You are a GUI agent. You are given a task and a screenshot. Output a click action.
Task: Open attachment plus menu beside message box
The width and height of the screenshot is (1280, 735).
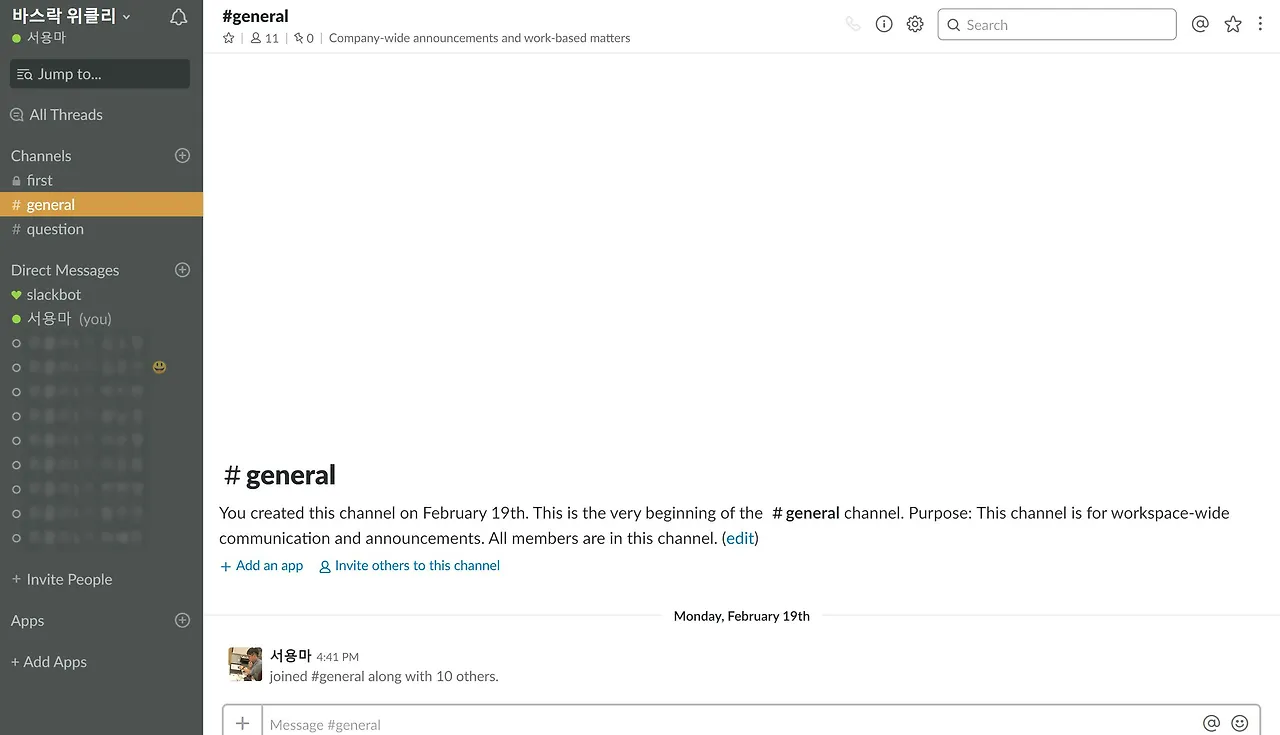(x=242, y=722)
